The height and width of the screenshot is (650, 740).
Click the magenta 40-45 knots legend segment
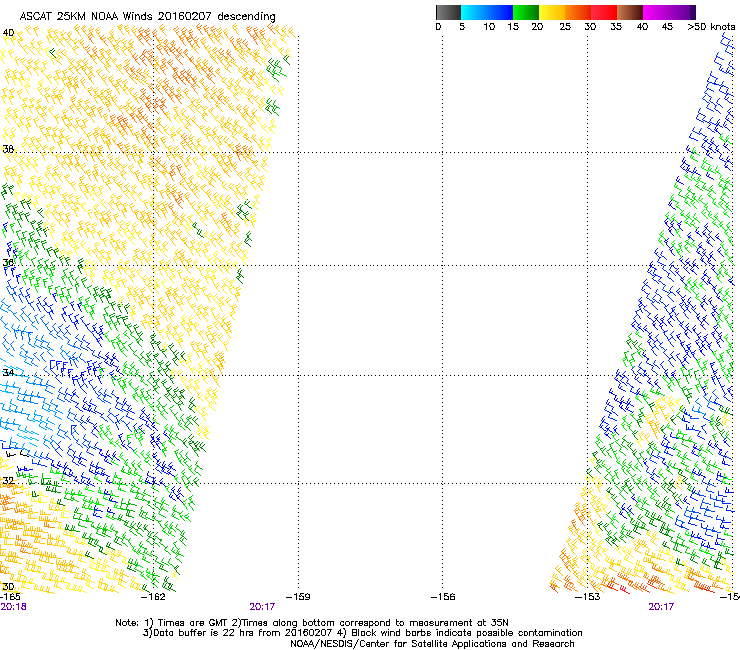656,12
